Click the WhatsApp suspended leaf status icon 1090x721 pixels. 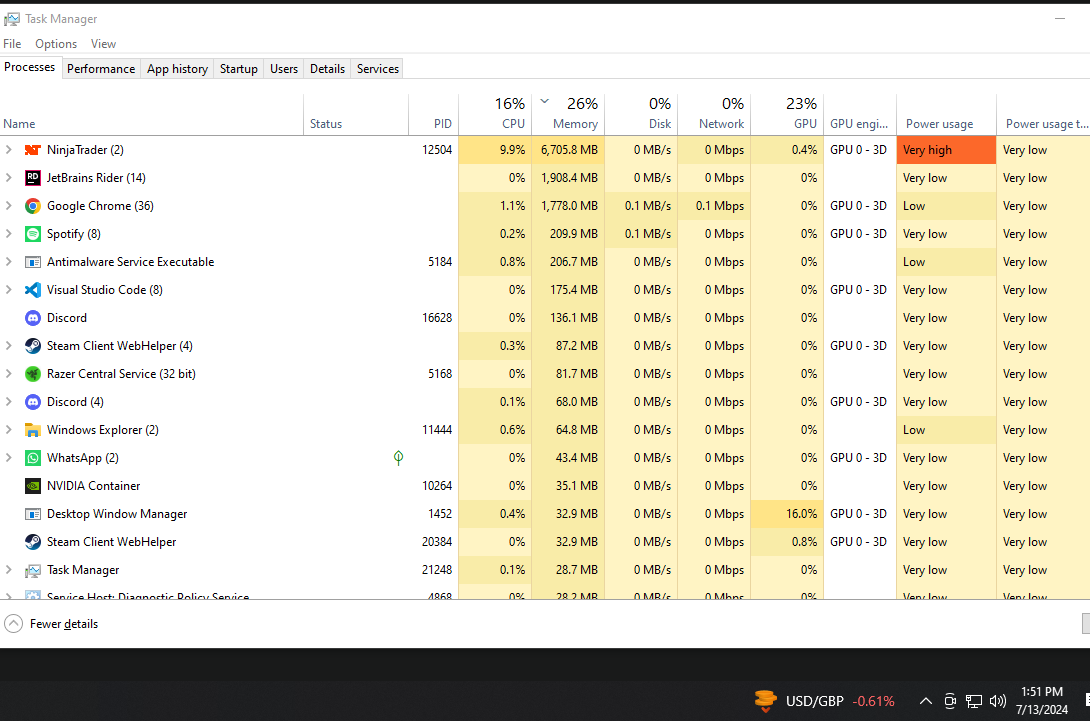pyautogui.click(x=398, y=457)
